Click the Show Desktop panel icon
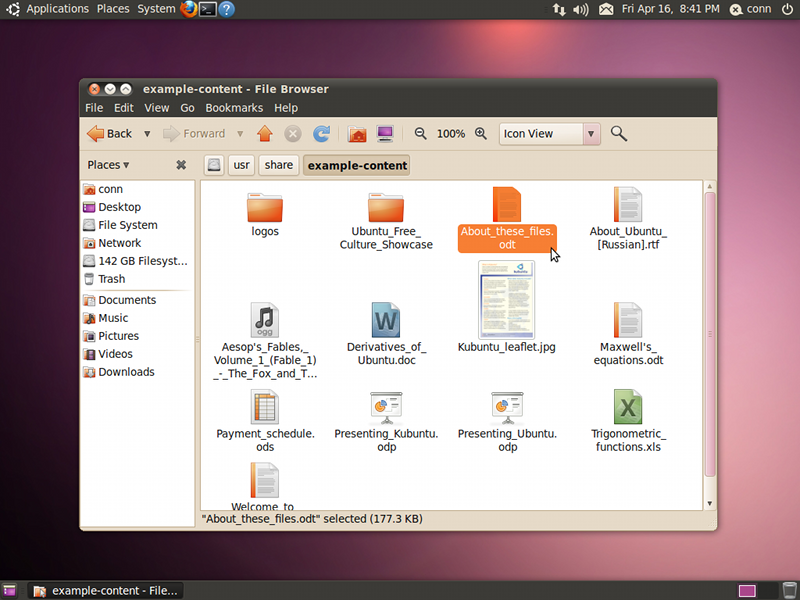 (9, 591)
